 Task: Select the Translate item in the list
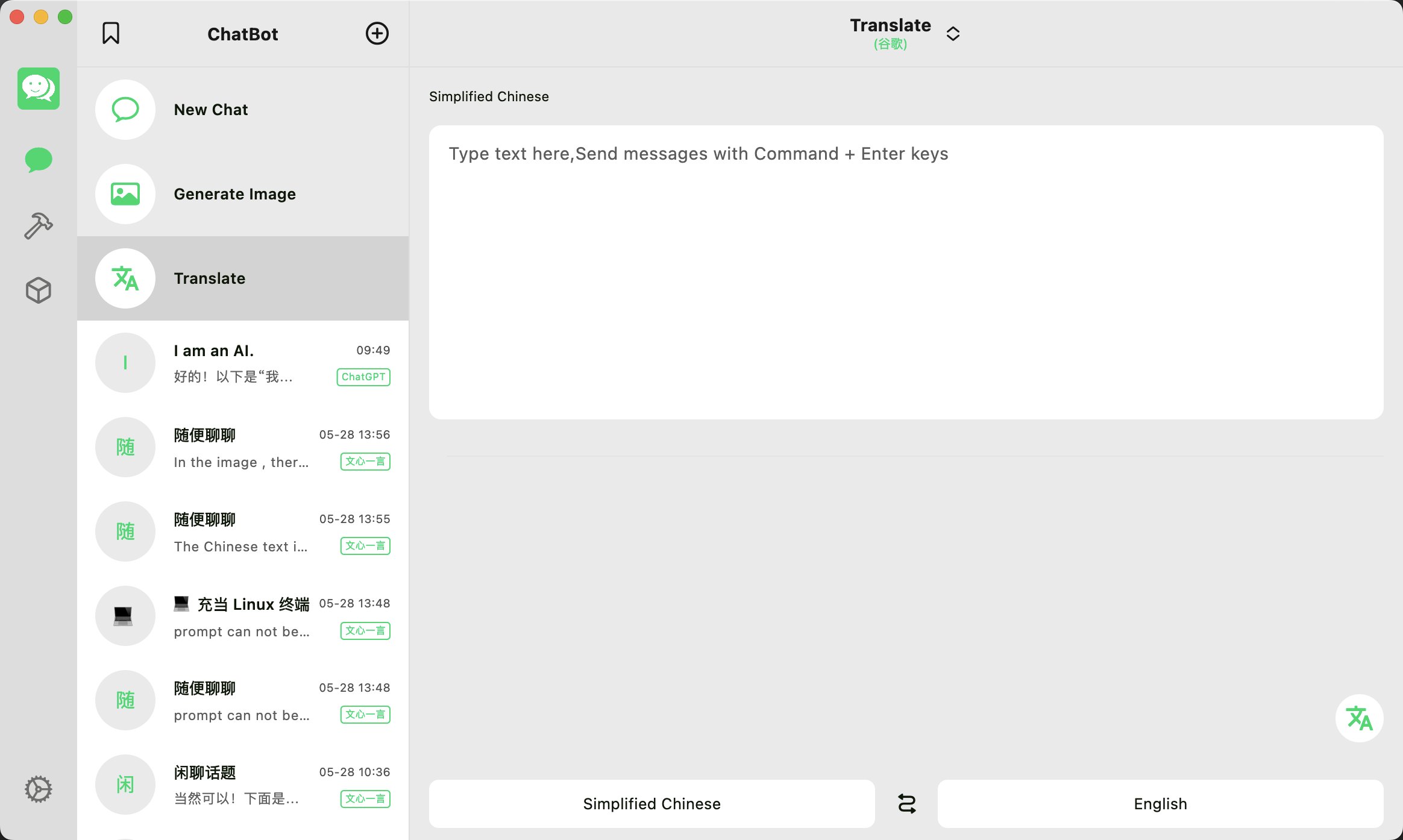click(243, 278)
